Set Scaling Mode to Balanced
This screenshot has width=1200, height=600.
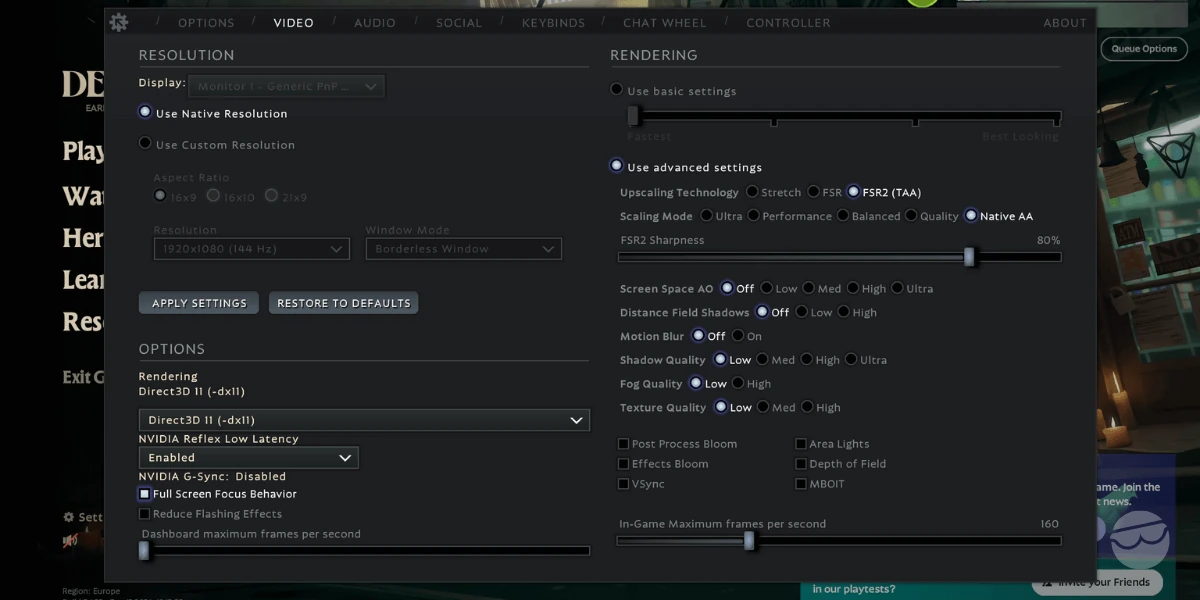click(x=868, y=216)
